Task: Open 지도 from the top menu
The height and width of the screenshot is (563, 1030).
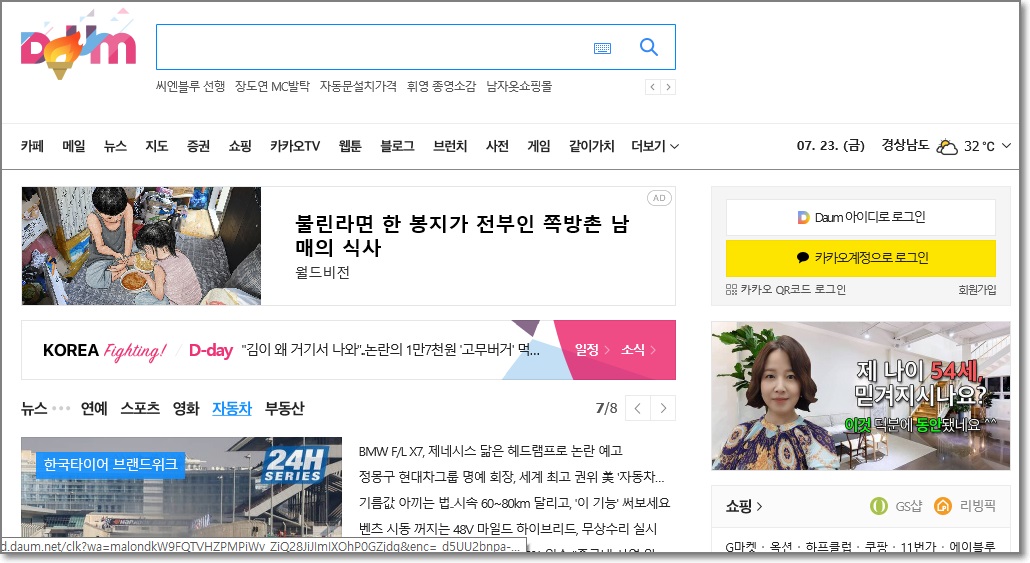Action: pyautogui.click(x=156, y=146)
